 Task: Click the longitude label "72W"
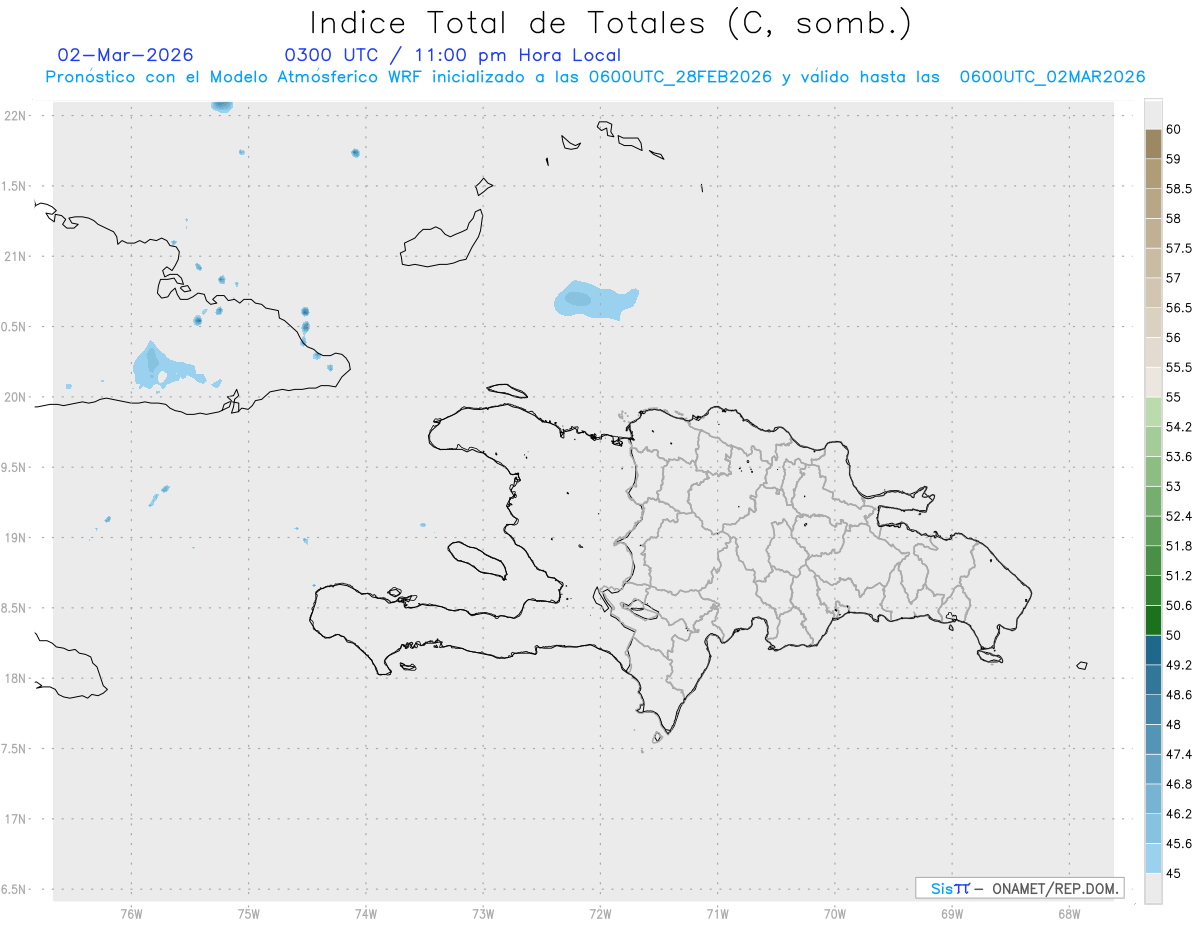pyautogui.click(x=600, y=914)
